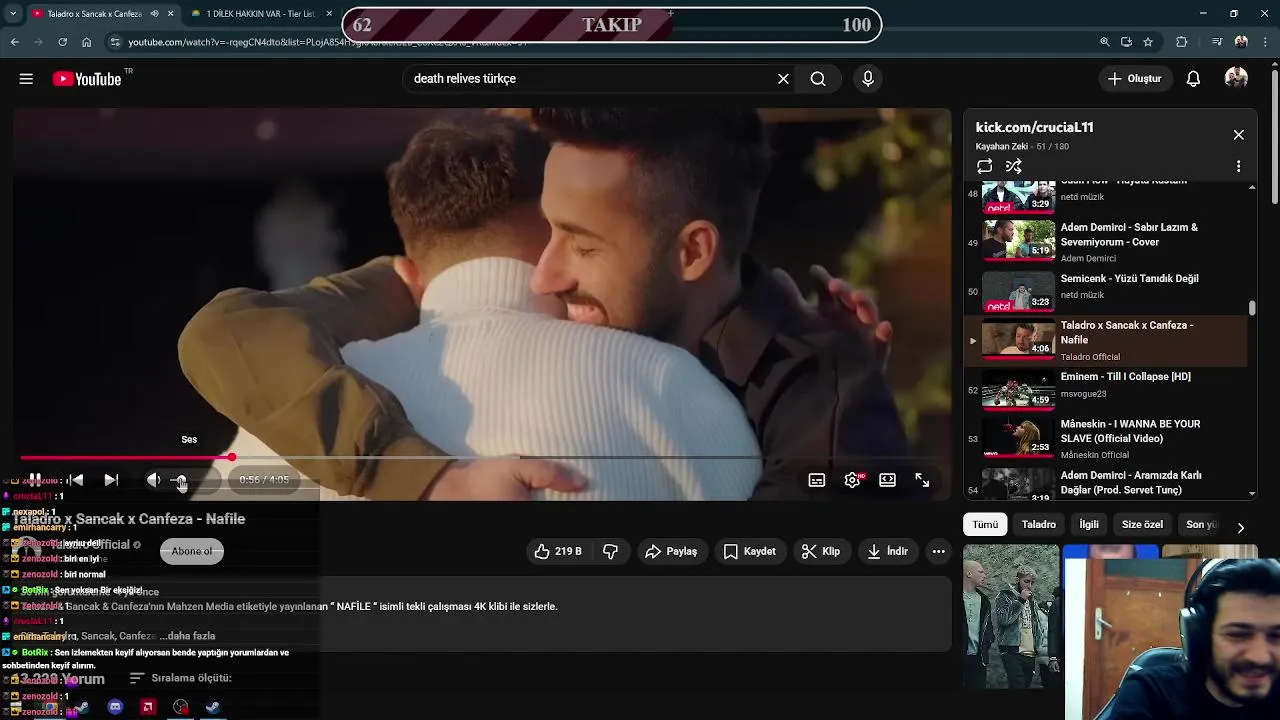Open the browser media control icon
Image resolution: width=1280 pixels, height=720 pixels.
coord(1216,42)
